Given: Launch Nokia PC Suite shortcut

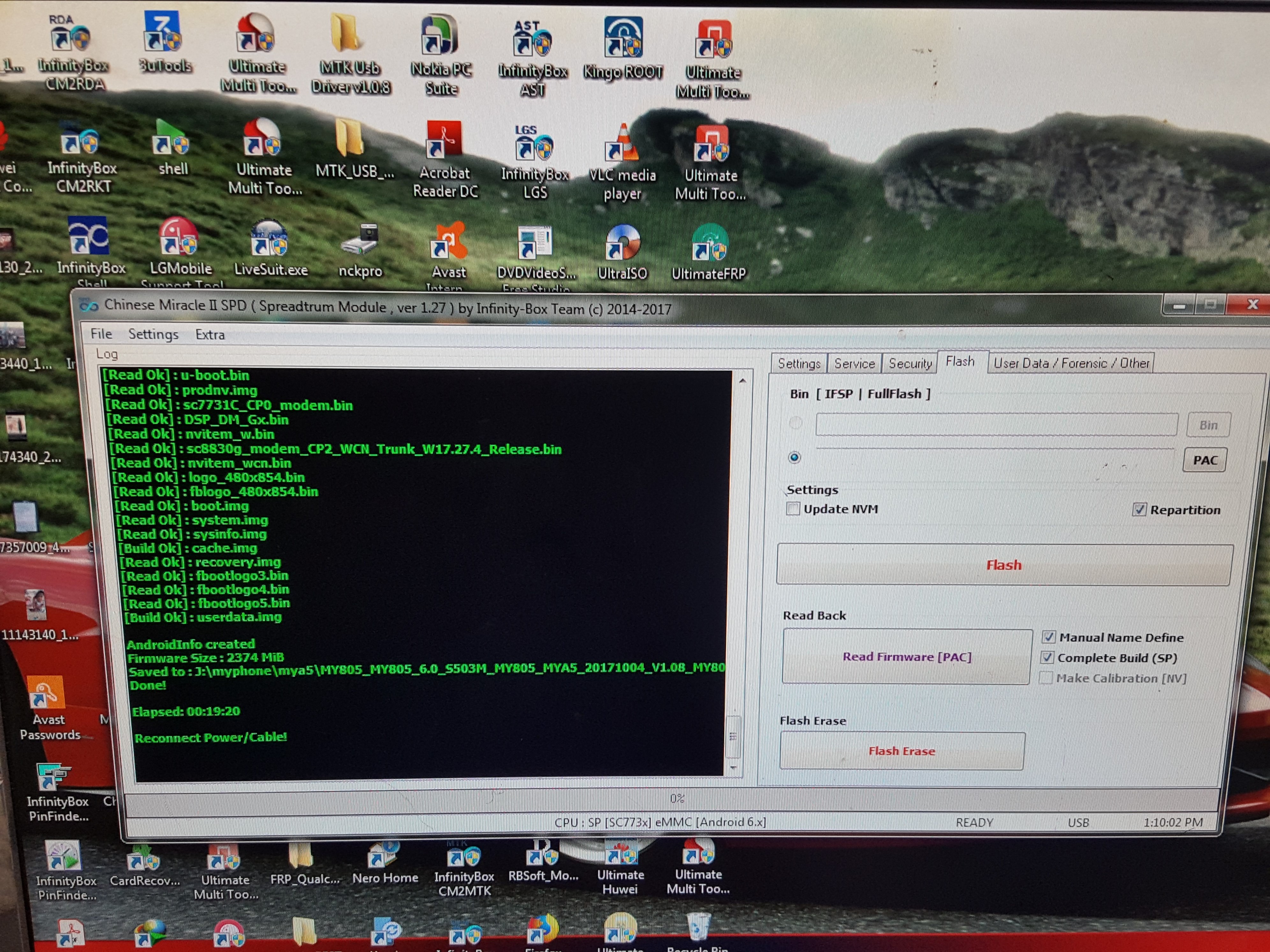Looking at the screenshot, I should (441, 56).
